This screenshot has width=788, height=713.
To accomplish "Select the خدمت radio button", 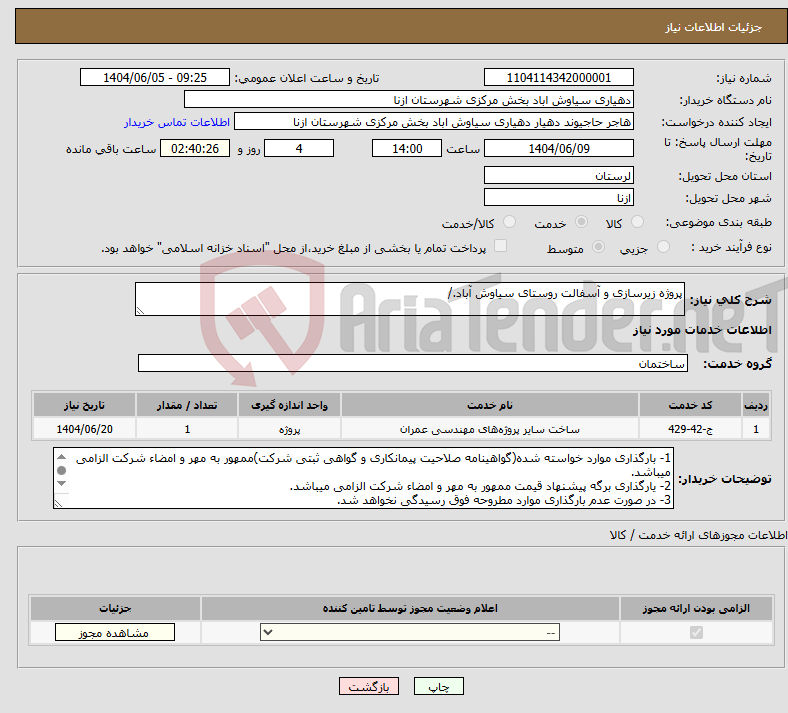I will pos(581,222).
